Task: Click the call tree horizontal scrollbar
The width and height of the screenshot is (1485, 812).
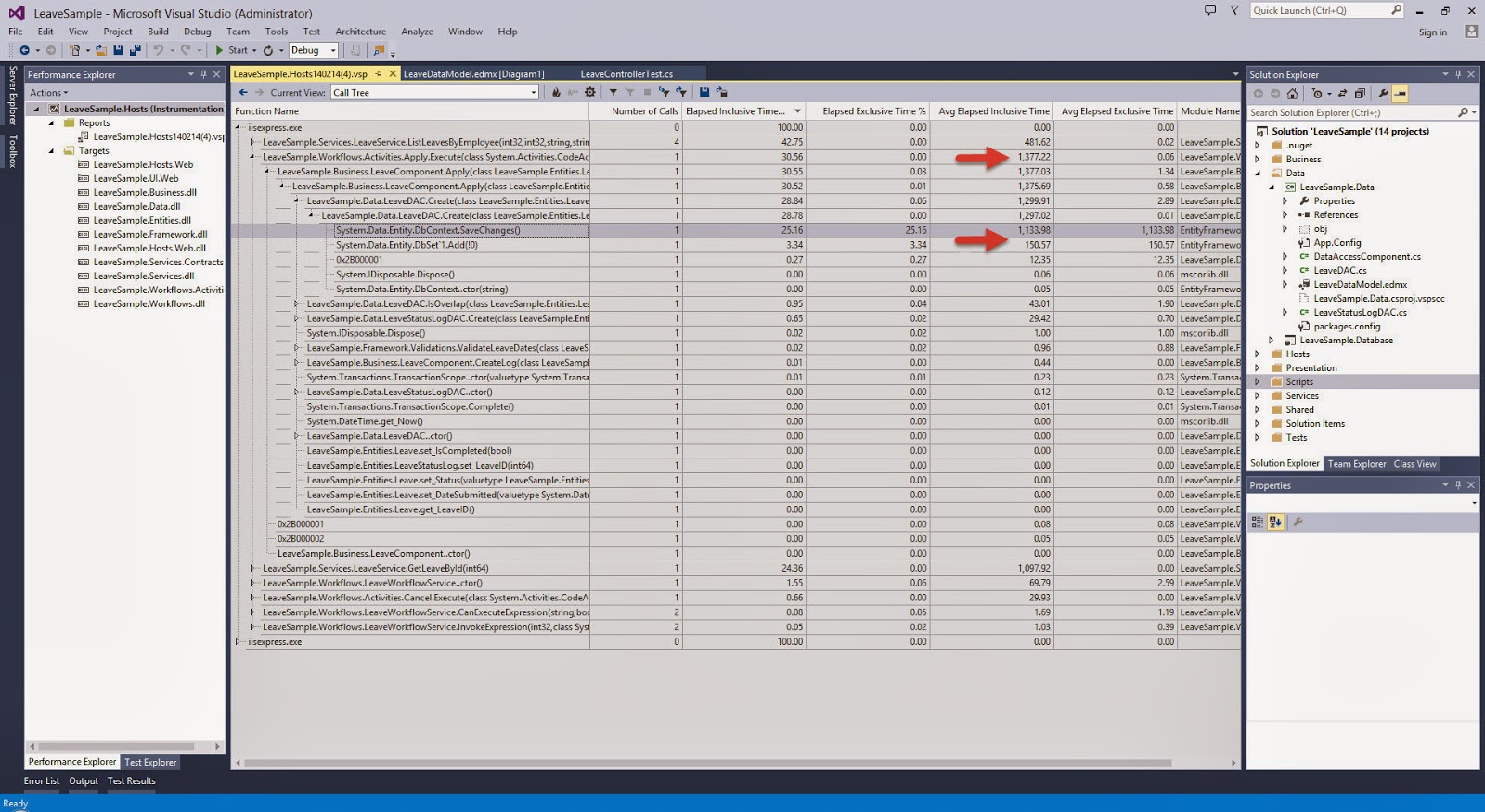Action: pyautogui.click(x=706, y=763)
